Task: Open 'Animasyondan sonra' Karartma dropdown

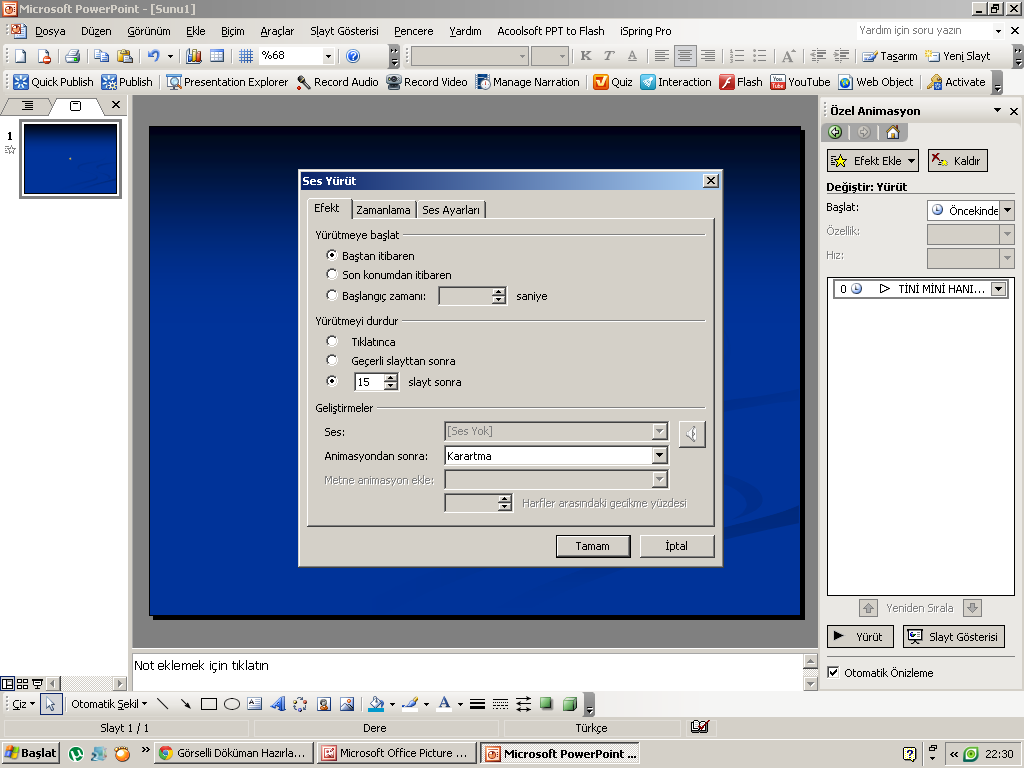Action: (x=659, y=456)
